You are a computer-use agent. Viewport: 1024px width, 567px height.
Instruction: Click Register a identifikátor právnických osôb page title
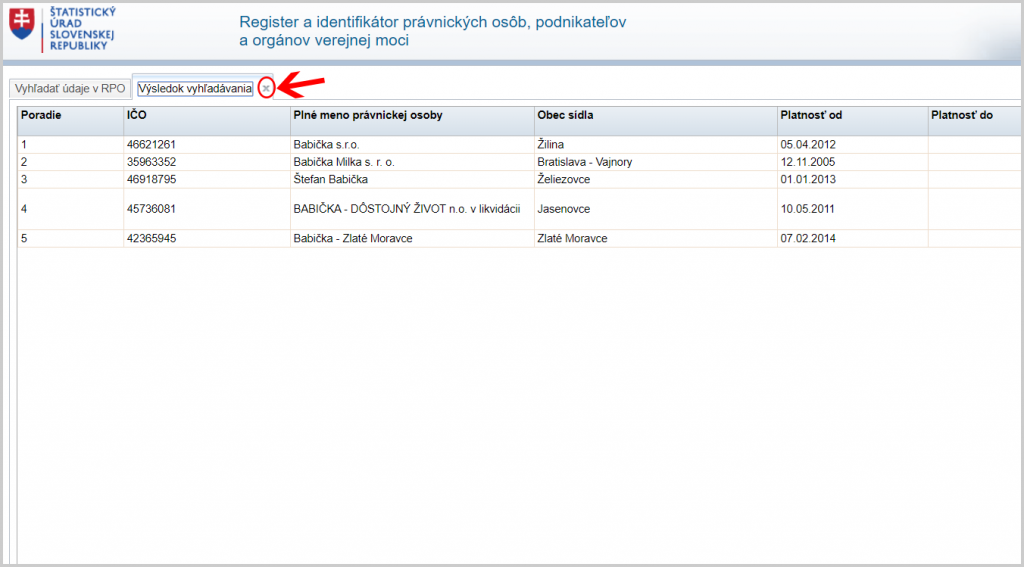click(432, 31)
